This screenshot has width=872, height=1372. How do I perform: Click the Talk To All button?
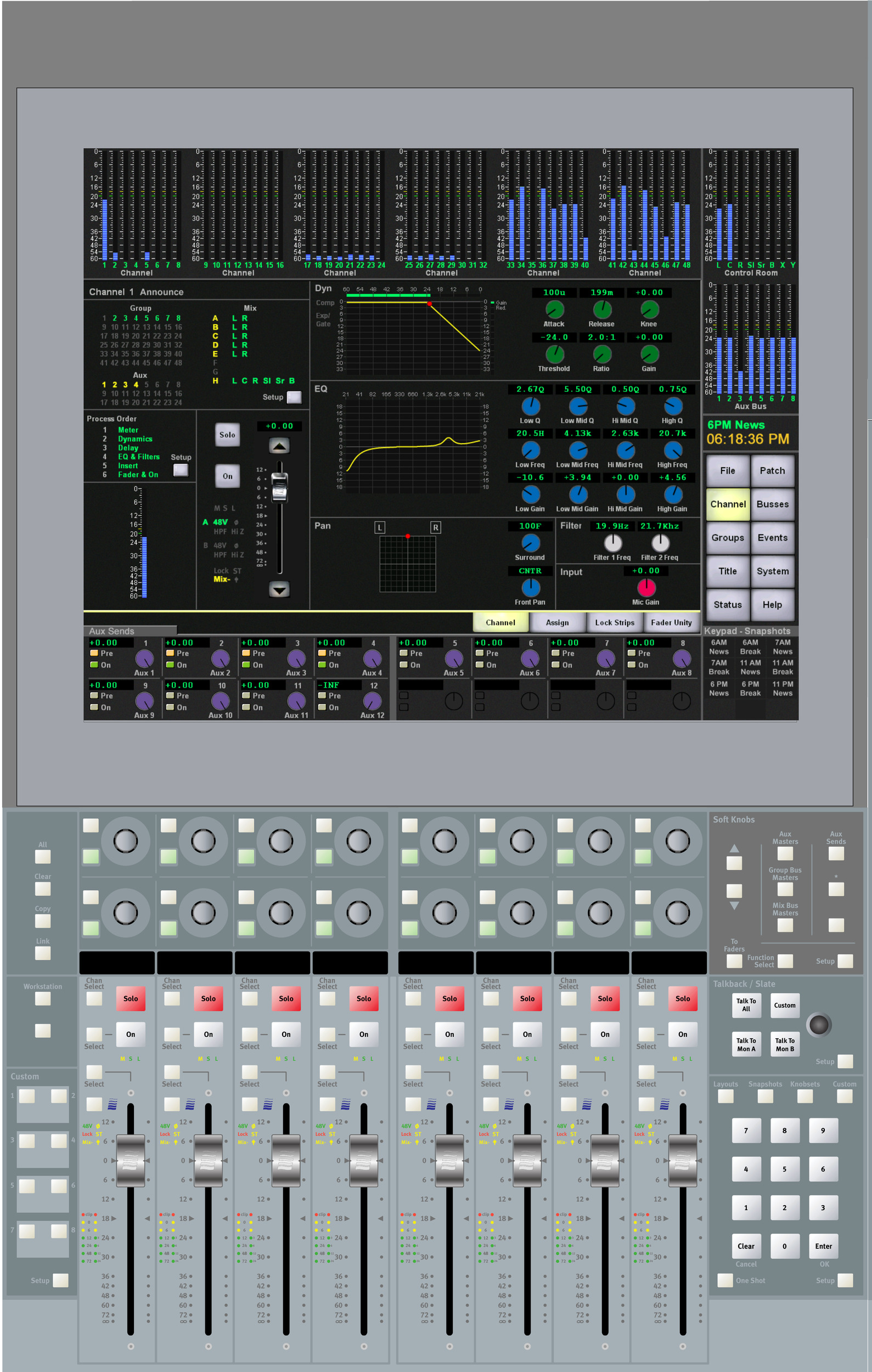coord(746,1005)
